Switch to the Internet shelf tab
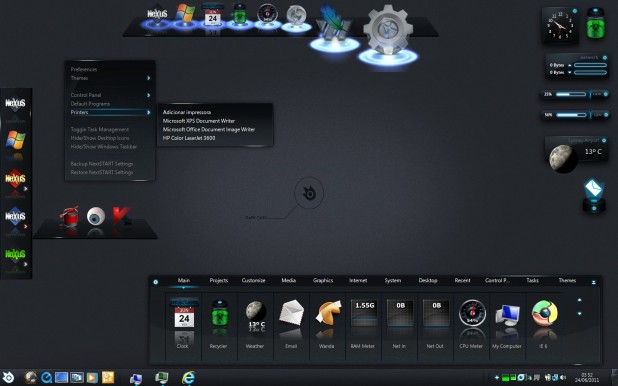This screenshot has height=386, width=618. pos(358,280)
